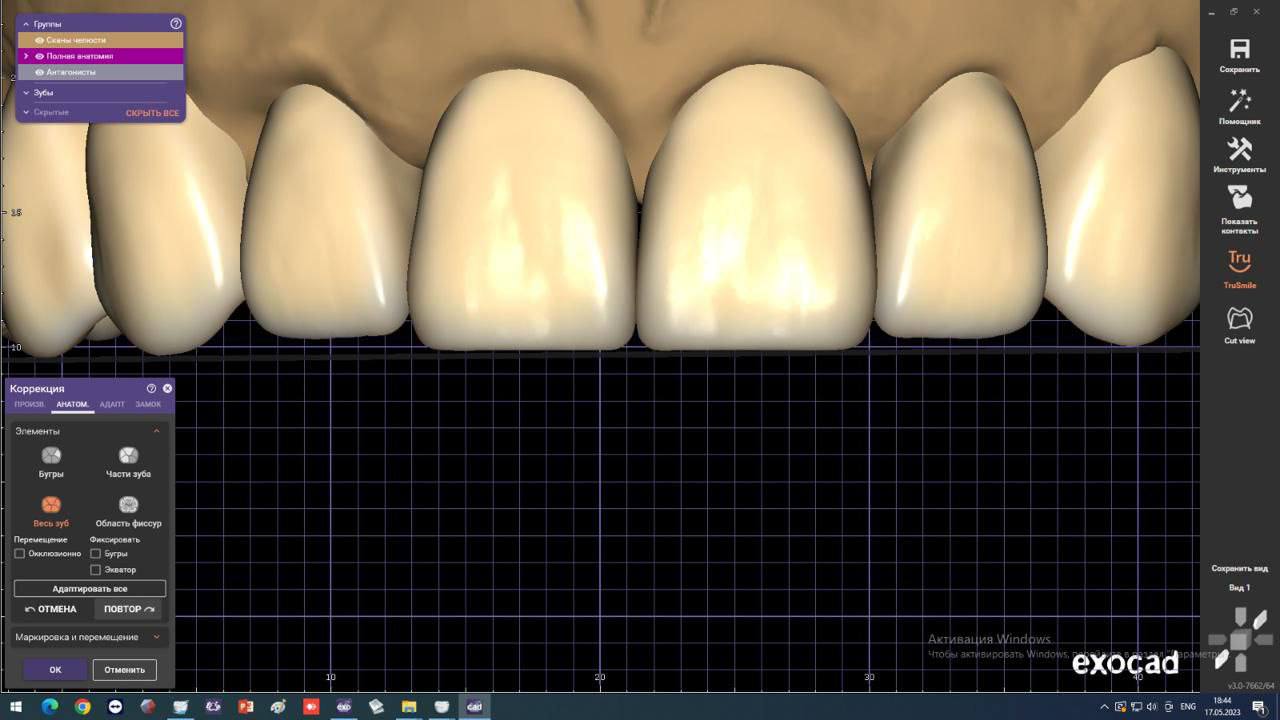This screenshot has width=1280, height=720.
Task: Collapse the Elements (Элементы) section
Action: [x=156, y=431]
